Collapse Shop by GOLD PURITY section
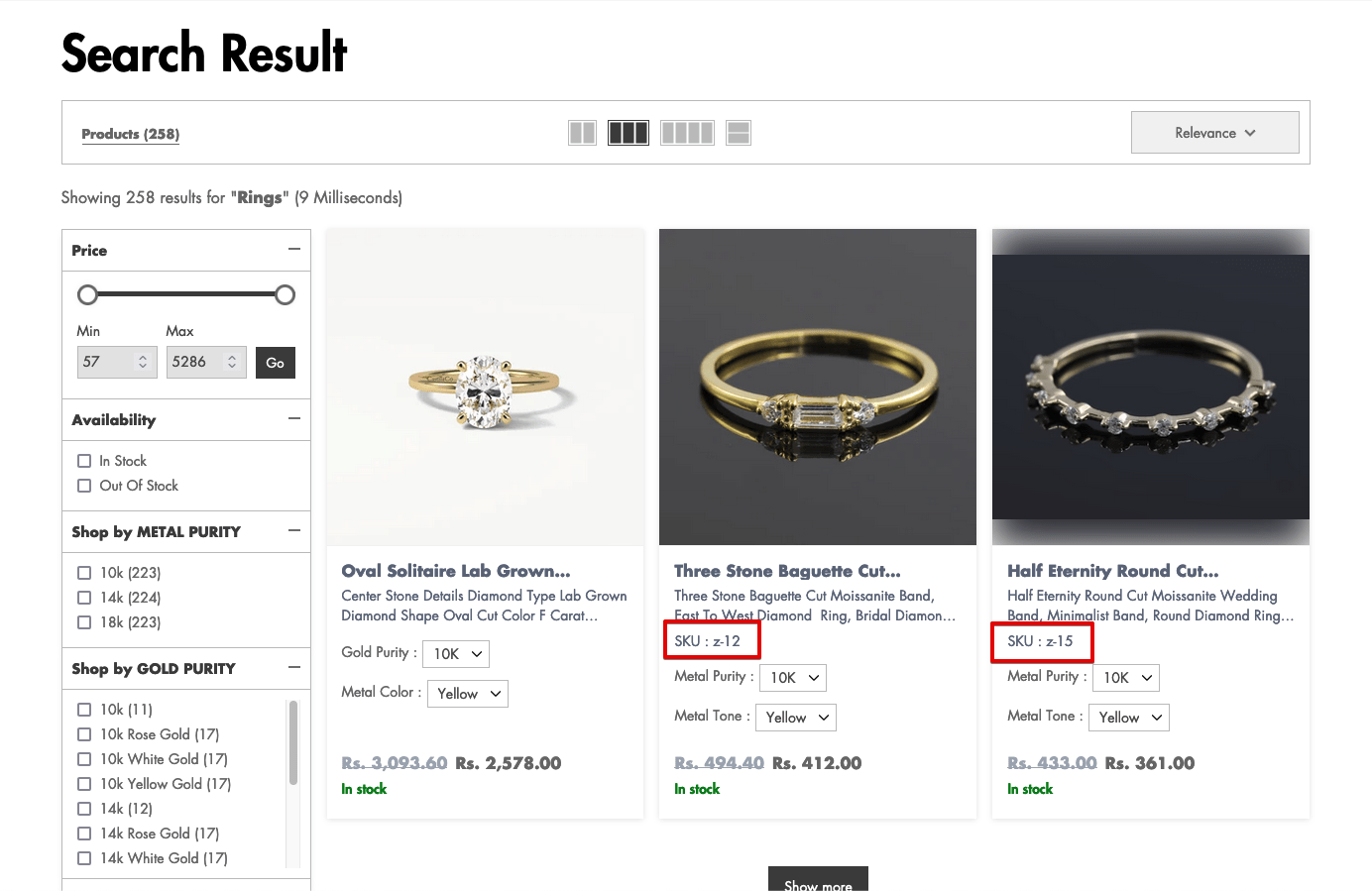This screenshot has width=1372, height=891. [x=293, y=668]
